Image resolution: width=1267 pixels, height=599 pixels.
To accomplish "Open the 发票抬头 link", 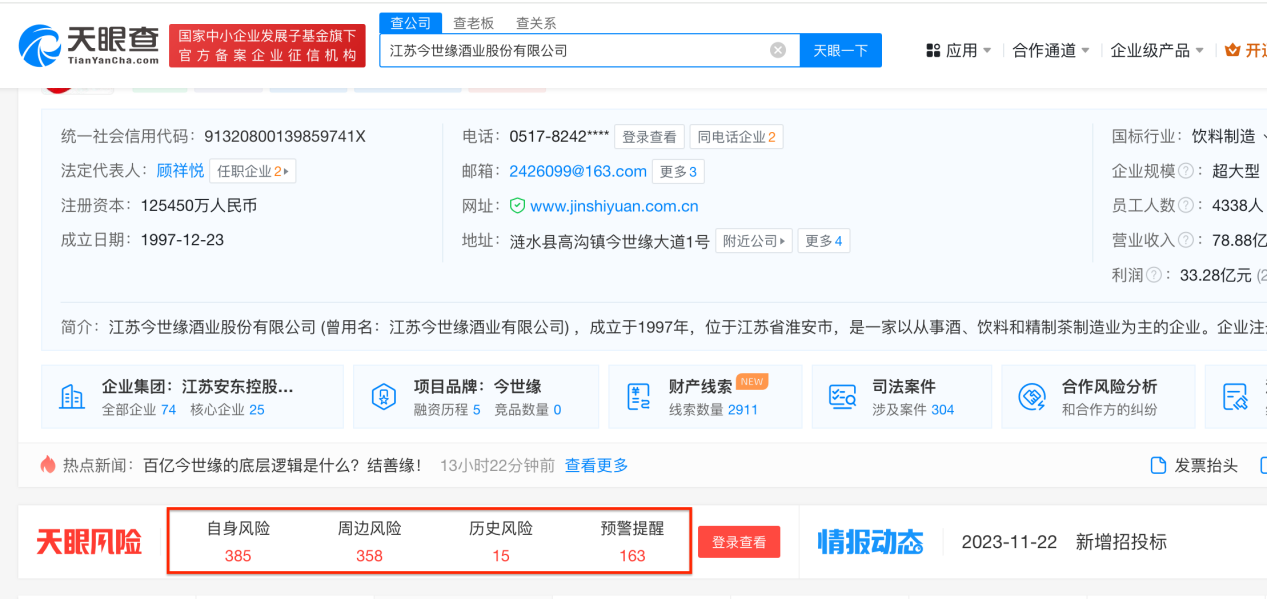I will (1206, 465).
